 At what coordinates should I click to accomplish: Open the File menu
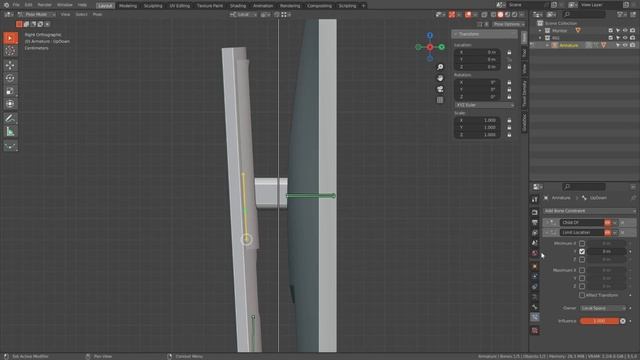click(x=16, y=5)
